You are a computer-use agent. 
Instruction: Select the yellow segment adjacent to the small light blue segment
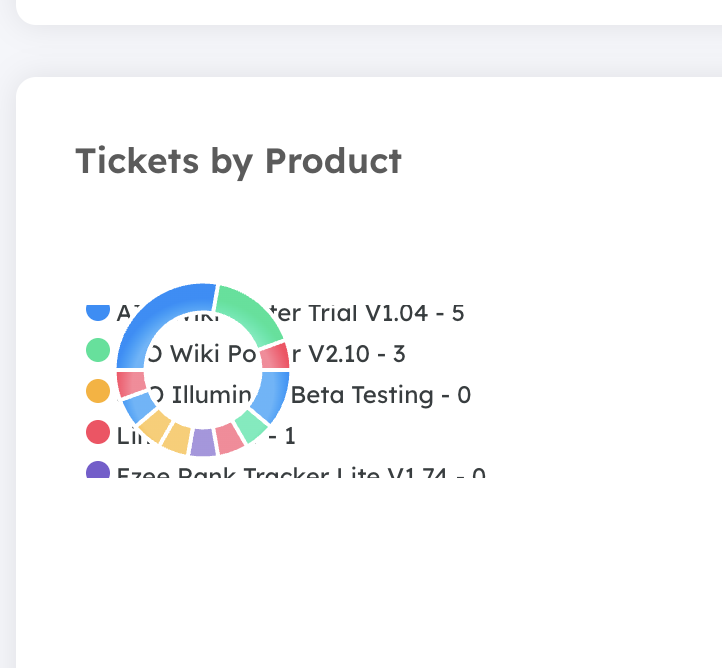155,426
